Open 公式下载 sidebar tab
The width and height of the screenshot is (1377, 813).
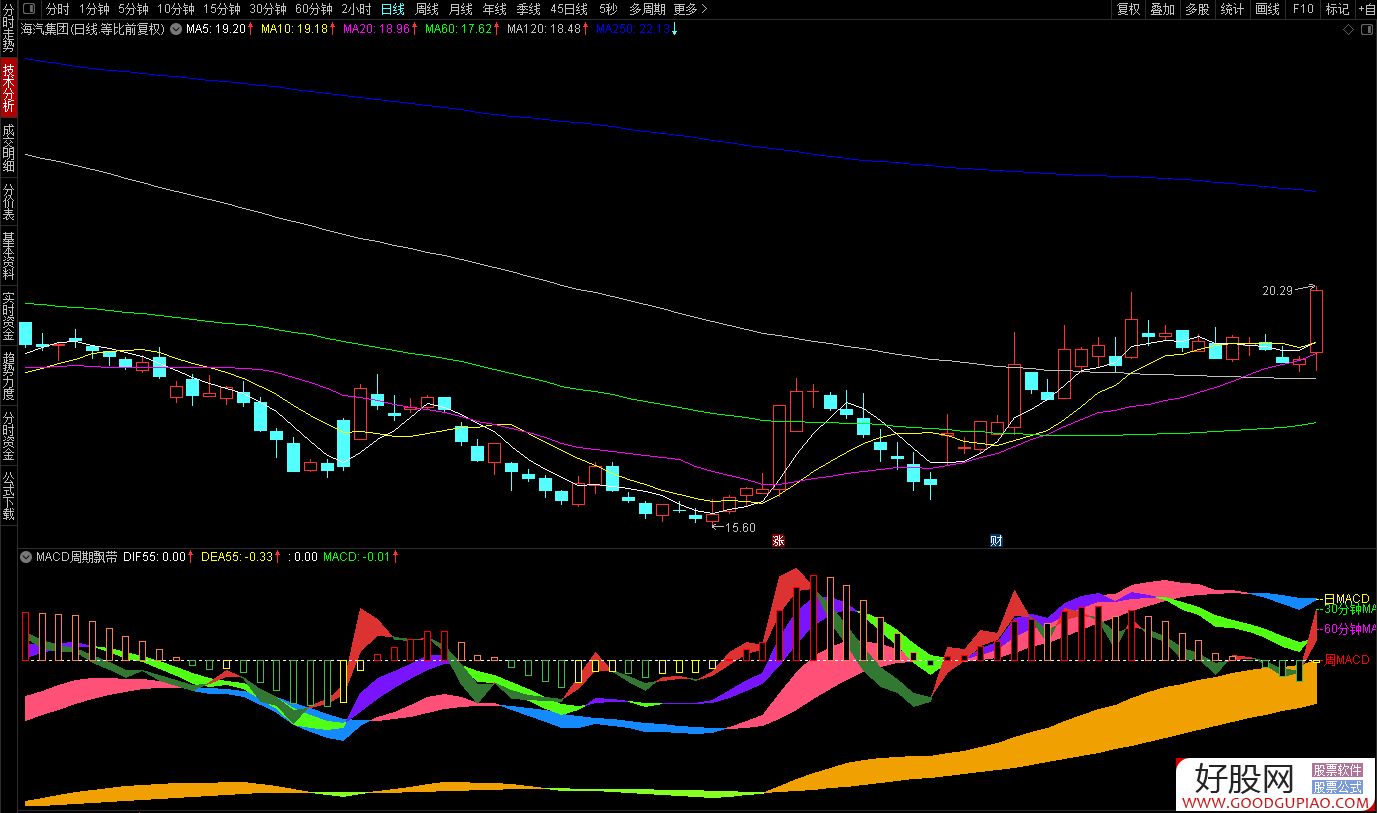[x=8, y=496]
